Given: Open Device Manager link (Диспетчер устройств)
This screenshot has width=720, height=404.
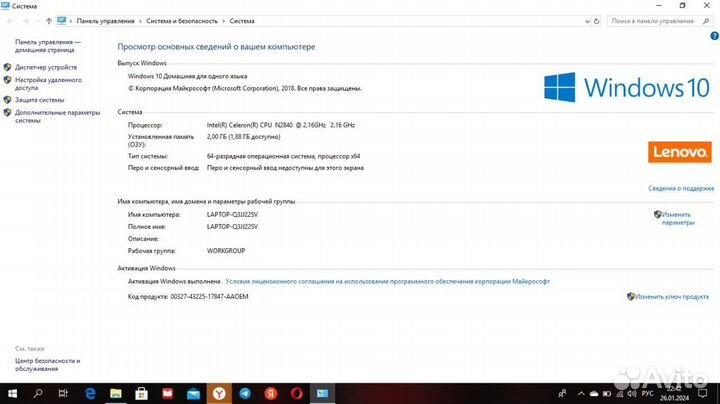Looking at the screenshot, I should [46, 67].
